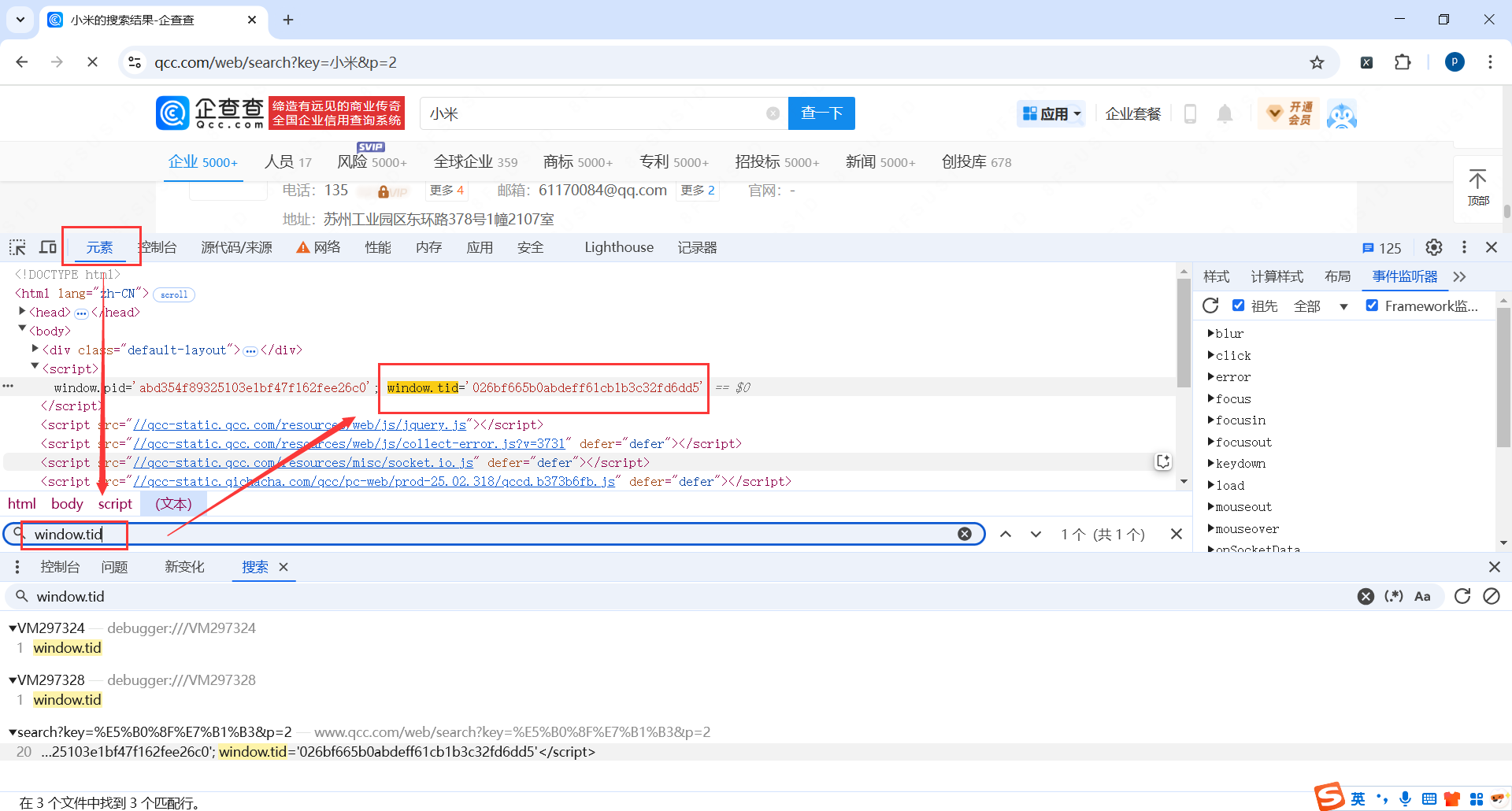Switch to the 计算样式 sidebar tab
Viewport: 1512px width, 811px height.
coord(1277,276)
